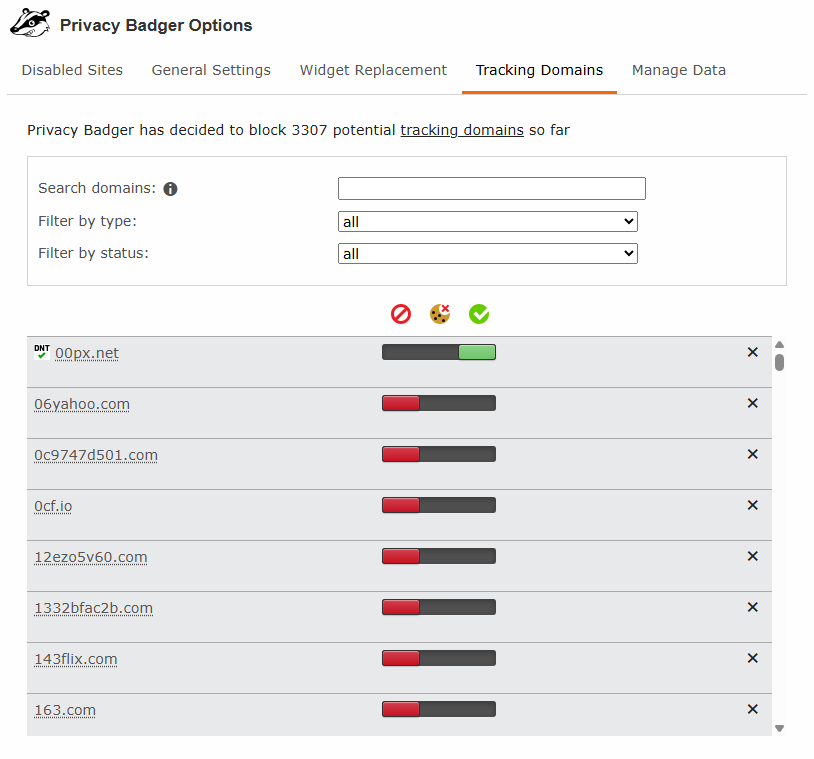Open the 143flix.com domain link
The height and width of the screenshot is (759, 814).
[x=75, y=658]
